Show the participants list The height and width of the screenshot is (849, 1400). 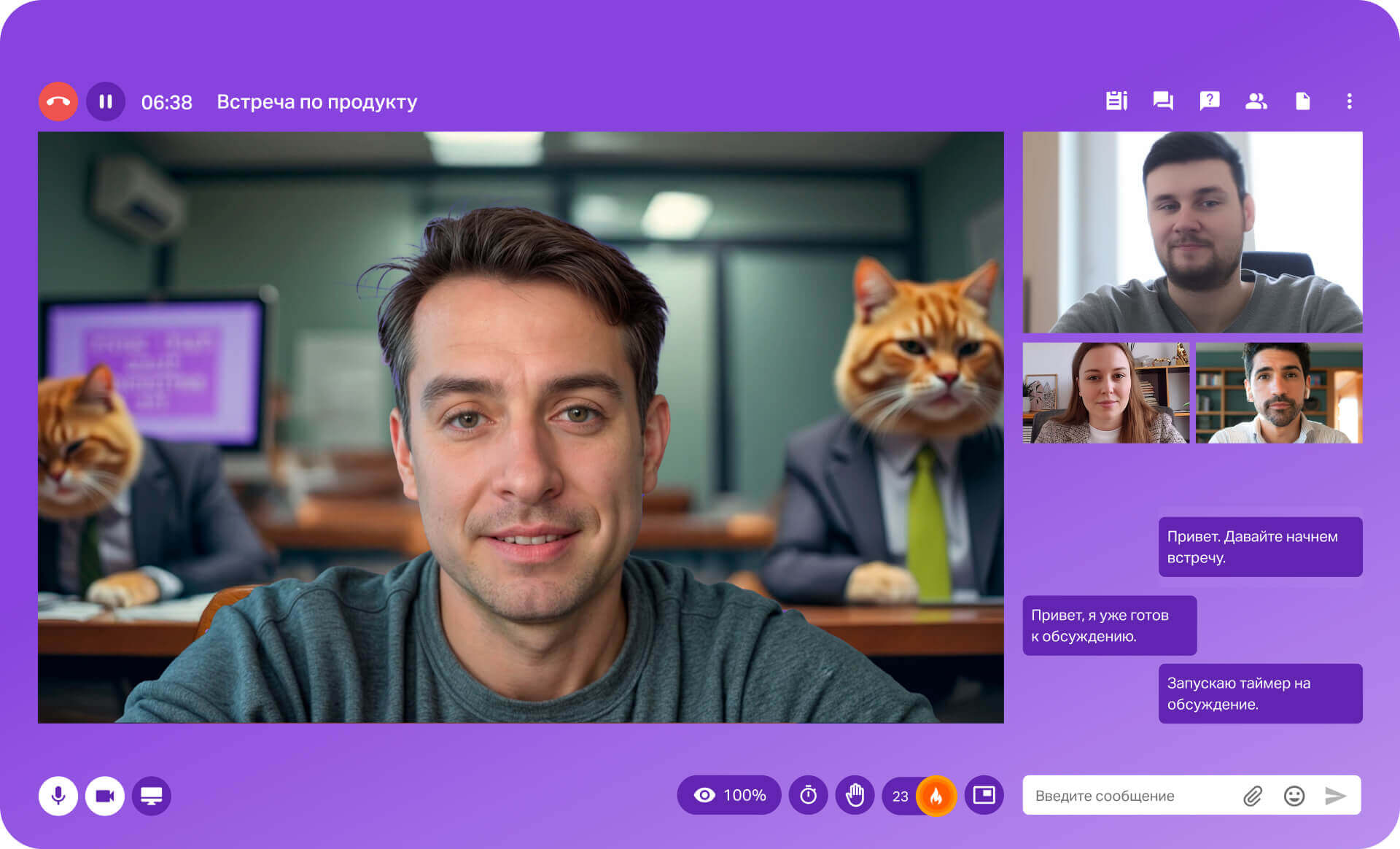[x=1256, y=101]
